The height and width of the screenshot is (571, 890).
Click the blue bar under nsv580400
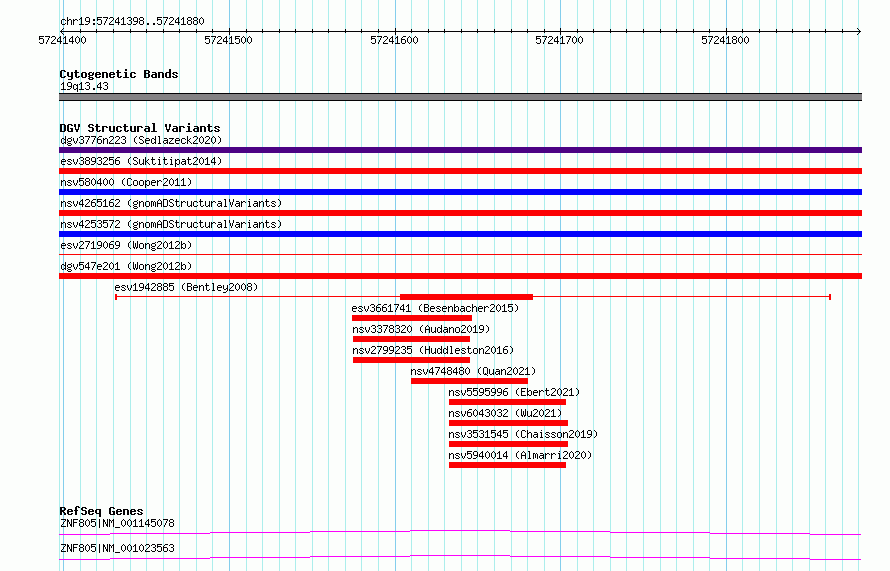(x=460, y=192)
